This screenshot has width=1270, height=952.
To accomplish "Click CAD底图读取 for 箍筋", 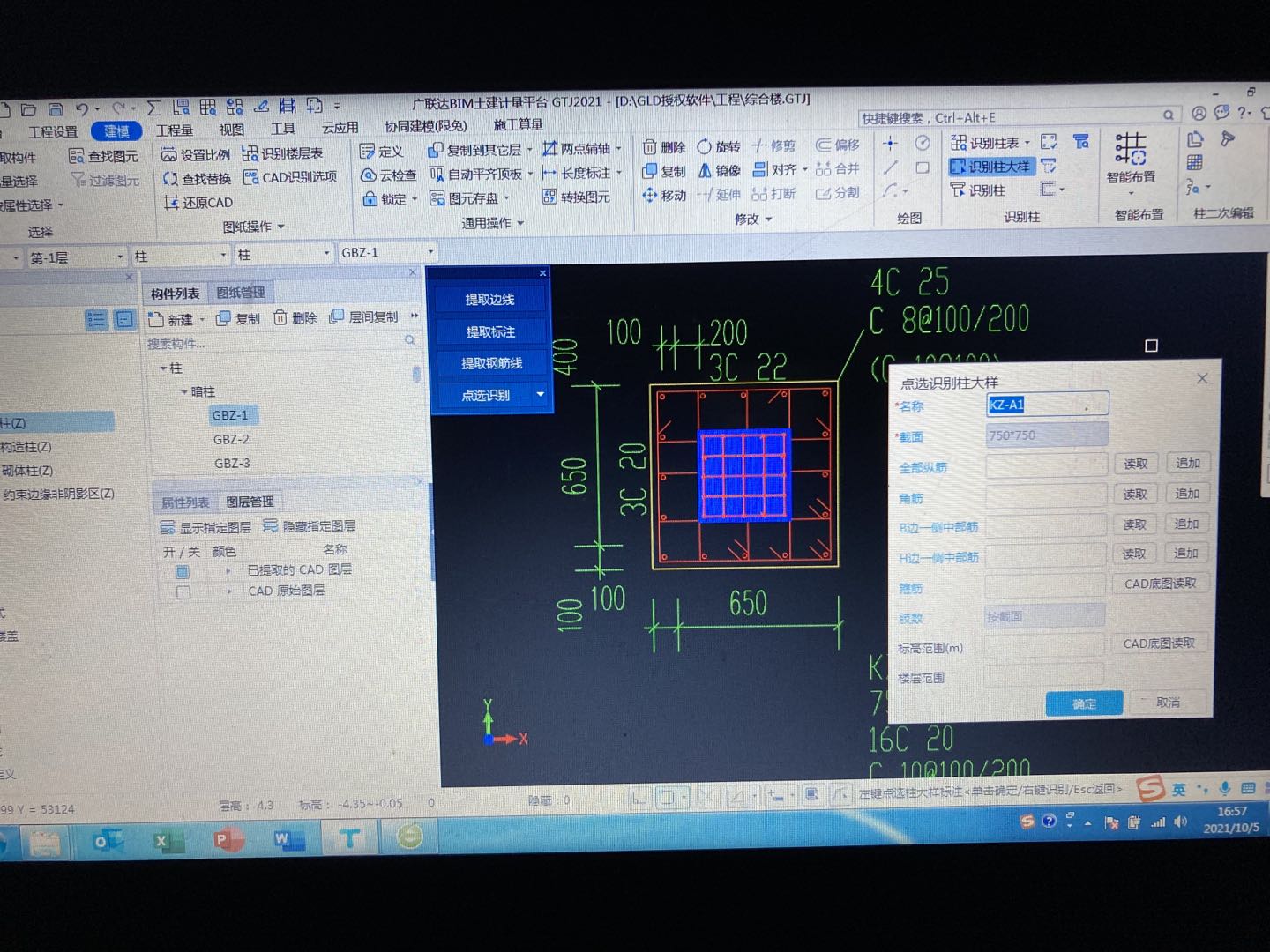I will coord(1160,584).
